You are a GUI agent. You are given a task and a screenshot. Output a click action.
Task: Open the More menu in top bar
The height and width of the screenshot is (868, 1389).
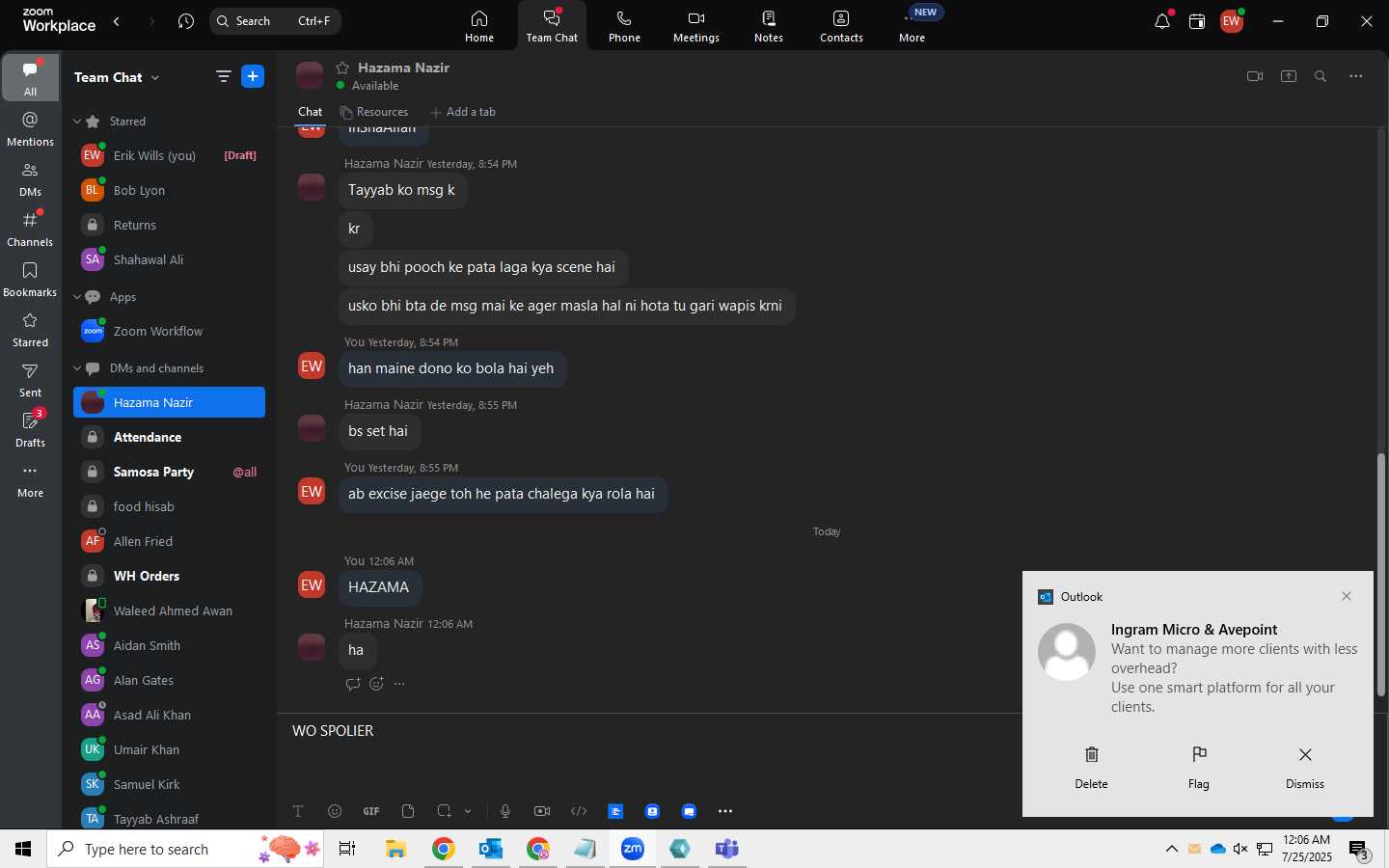point(912,26)
